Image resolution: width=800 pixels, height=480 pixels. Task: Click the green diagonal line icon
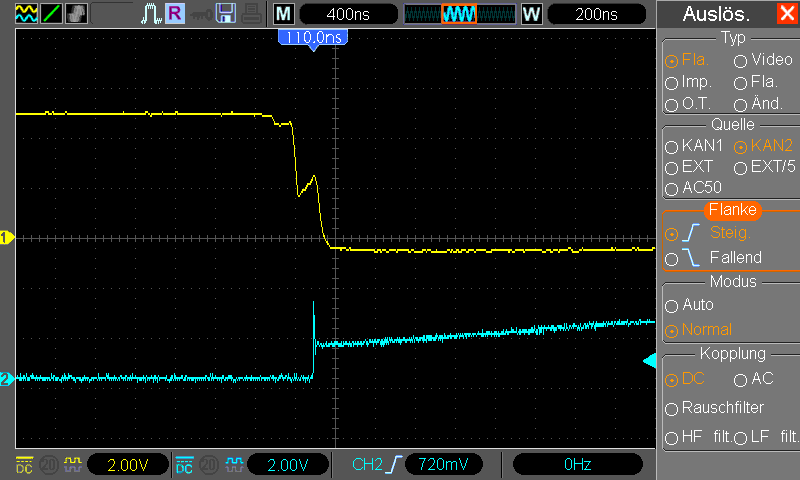[x=51, y=13]
